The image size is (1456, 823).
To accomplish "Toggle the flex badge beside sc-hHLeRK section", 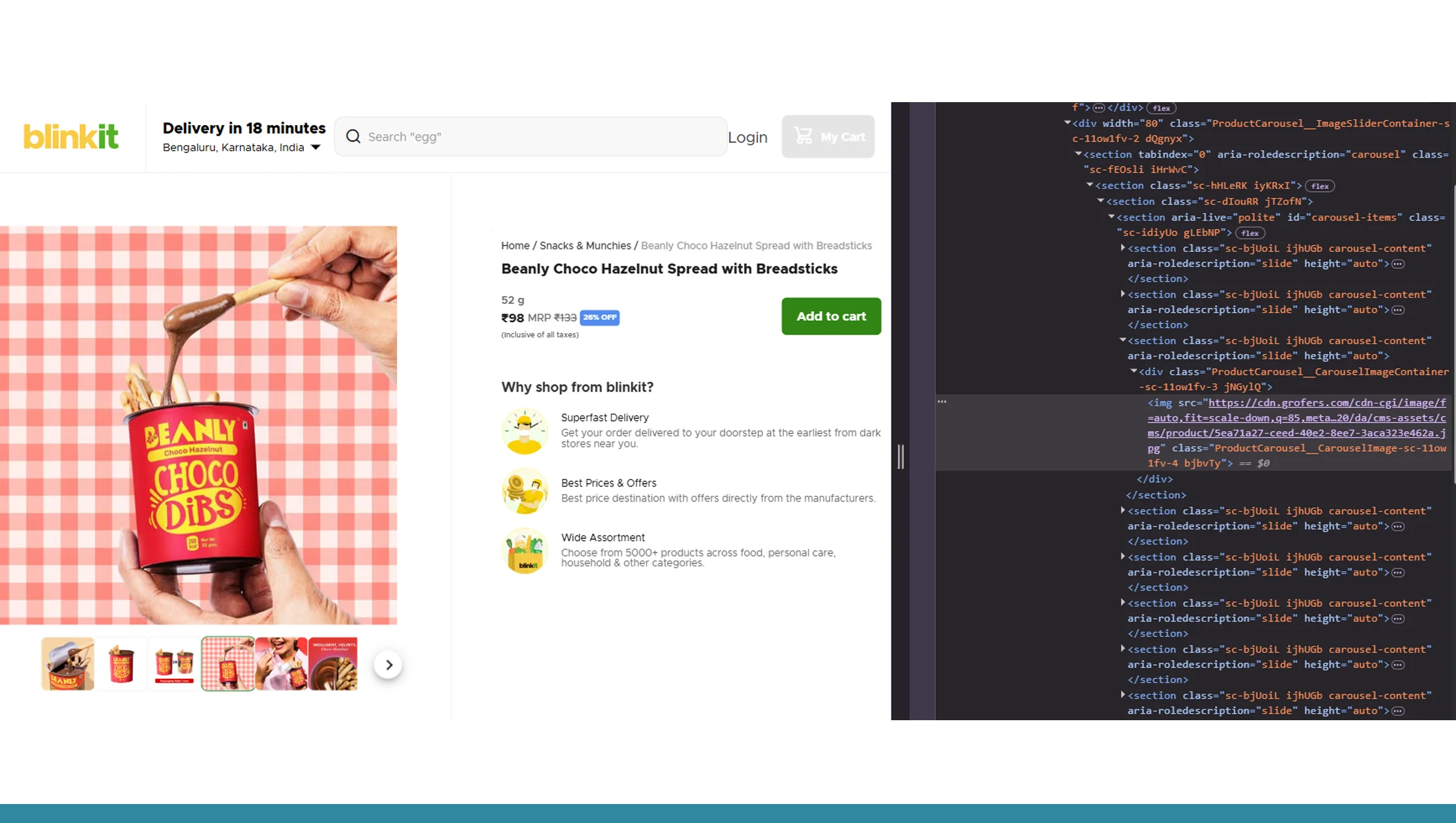I will (x=1320, y=185).
